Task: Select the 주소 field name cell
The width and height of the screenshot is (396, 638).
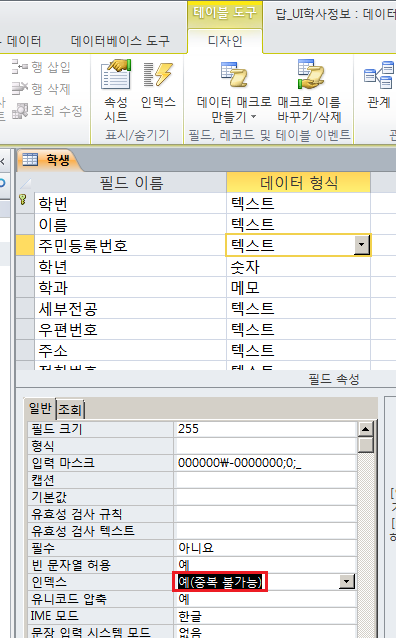Action: 130,350
